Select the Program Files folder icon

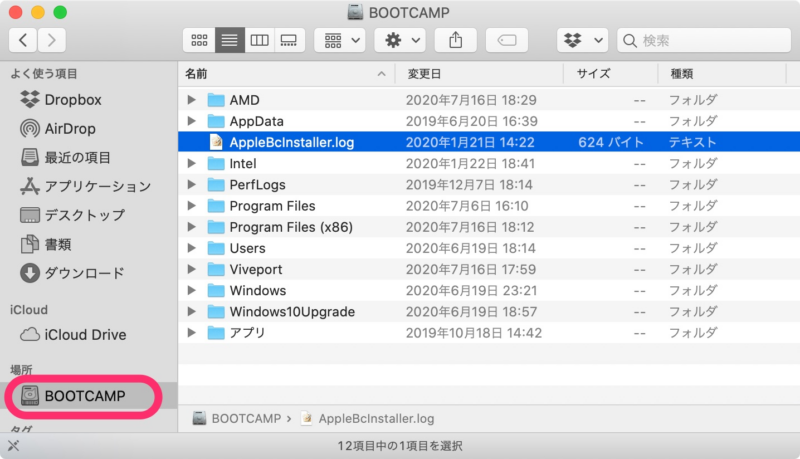click(x=216, y=206)
